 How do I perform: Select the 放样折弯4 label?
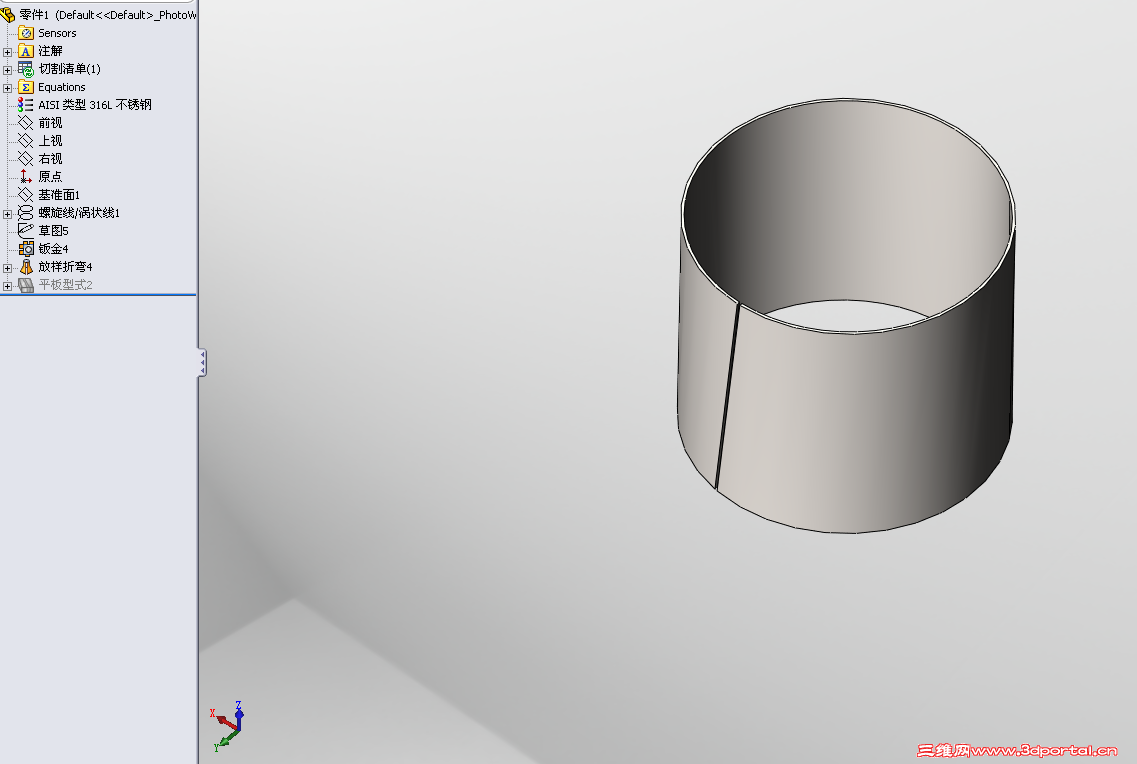65,267
